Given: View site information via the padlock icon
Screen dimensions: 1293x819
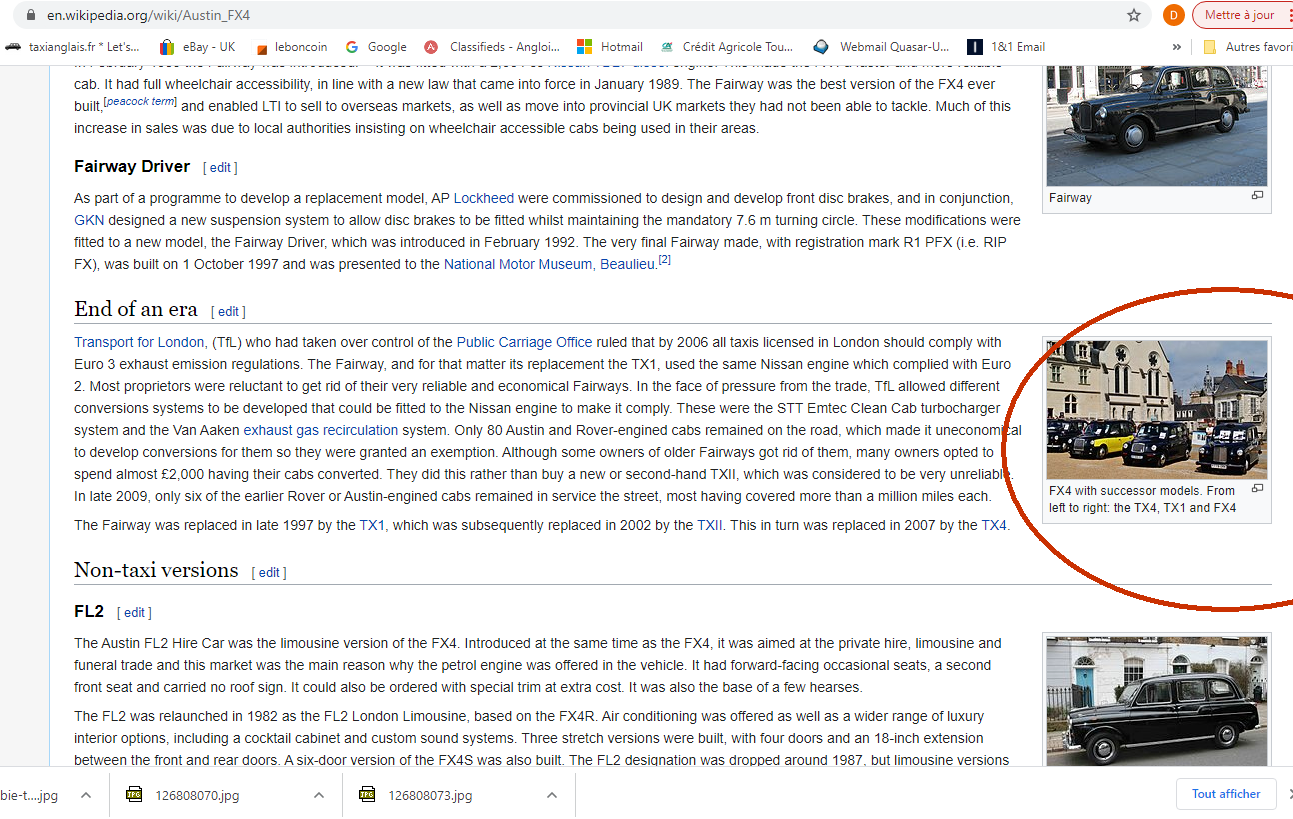Looking at the screenshot, I should 29,15.
